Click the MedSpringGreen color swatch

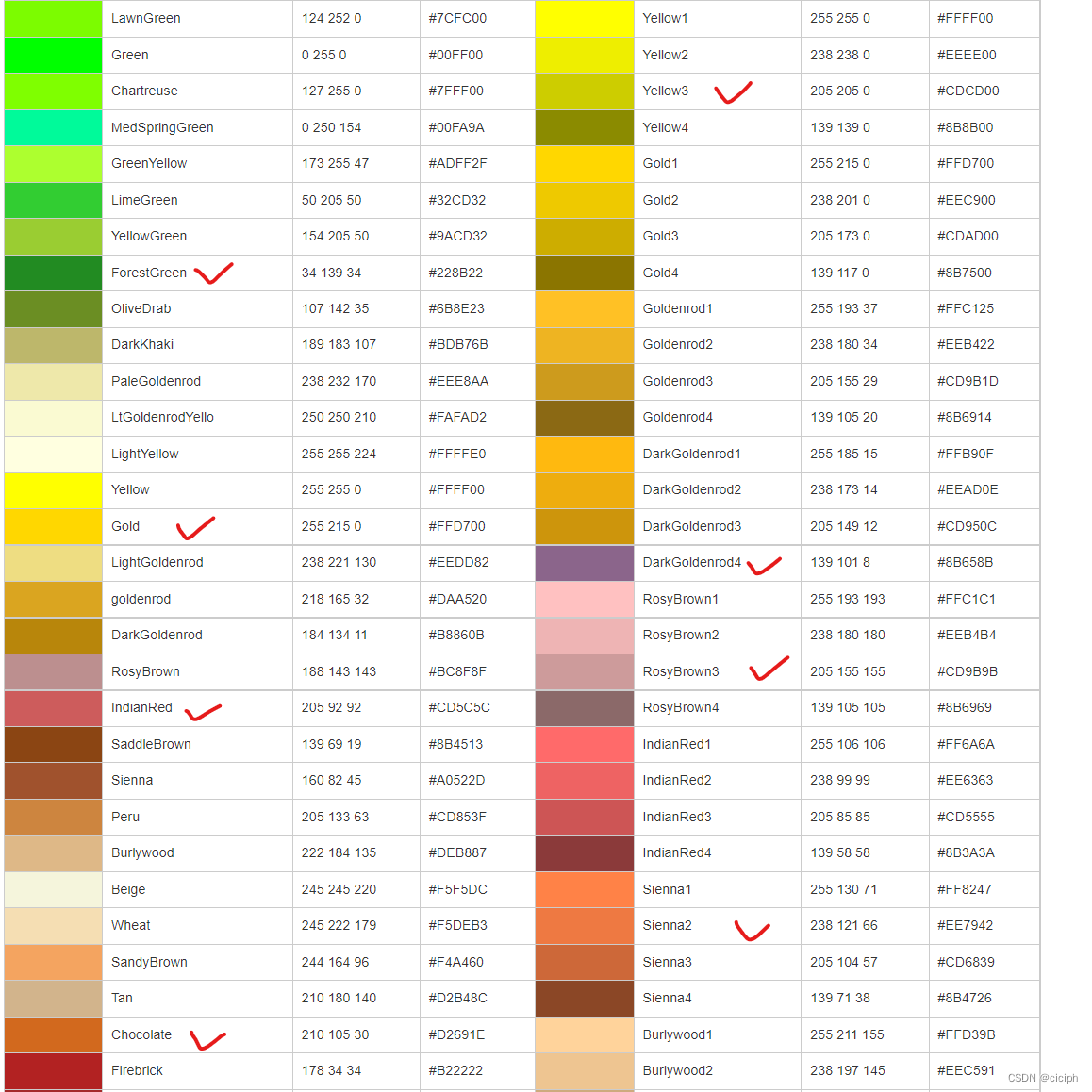53,127
